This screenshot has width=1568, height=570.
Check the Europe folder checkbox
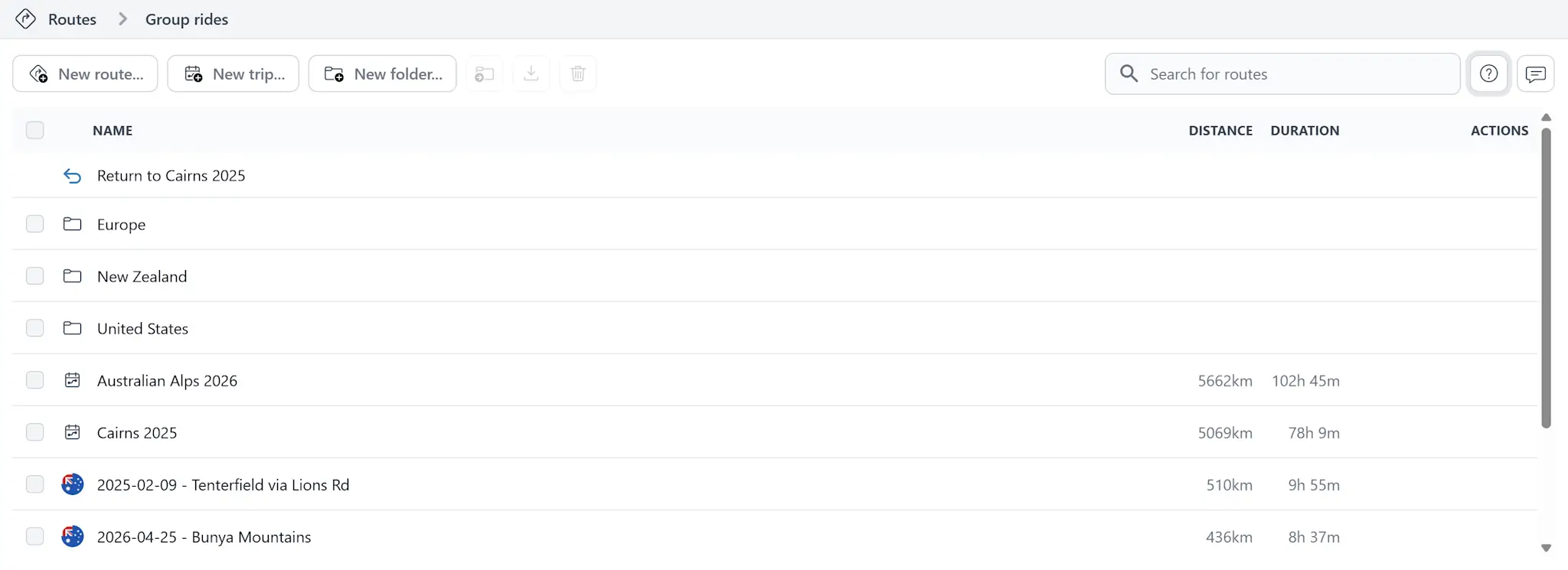tap(35, 224)
